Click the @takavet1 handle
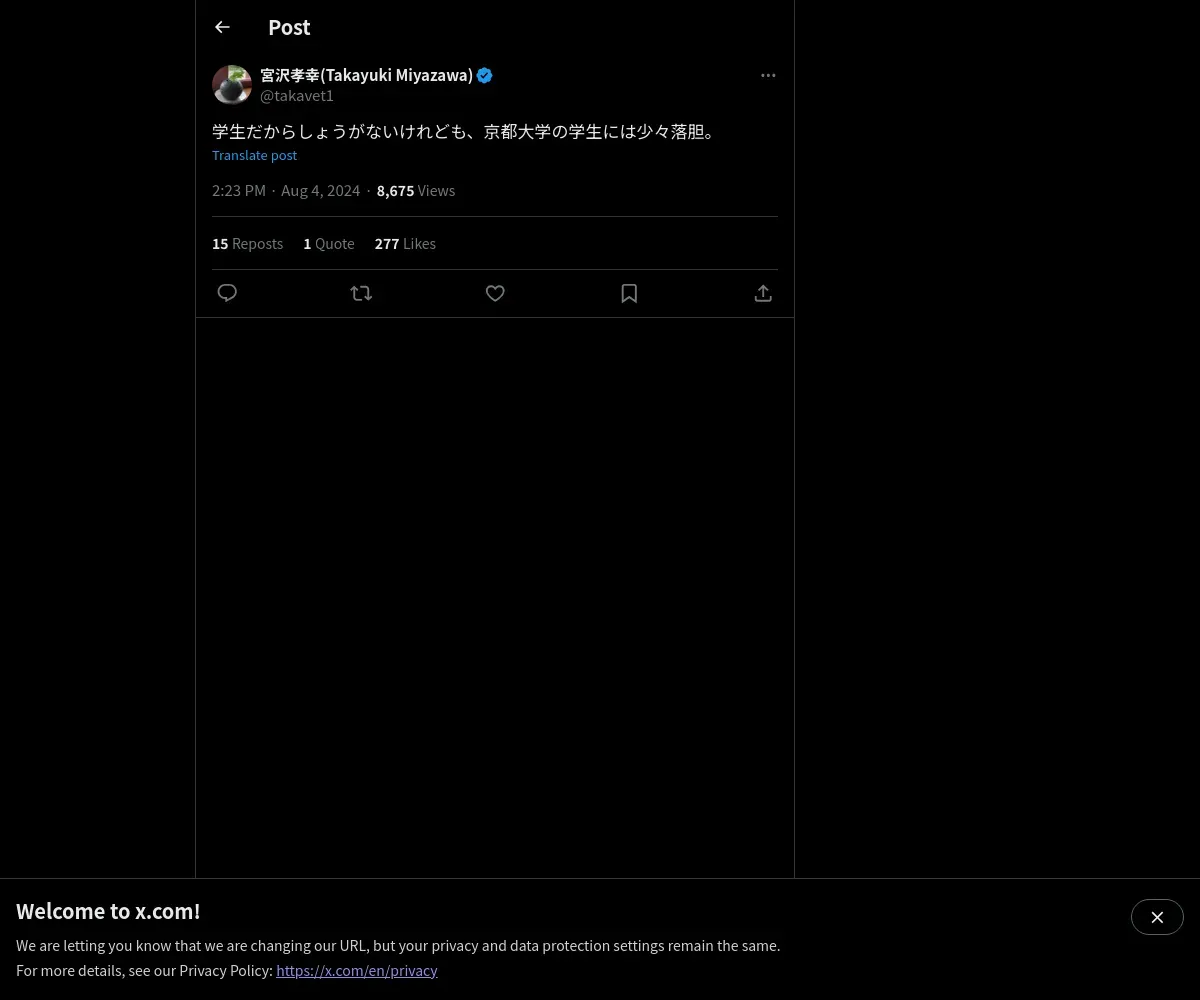The width and height of the screenshot is (1200, 1000). pos(297,95)
